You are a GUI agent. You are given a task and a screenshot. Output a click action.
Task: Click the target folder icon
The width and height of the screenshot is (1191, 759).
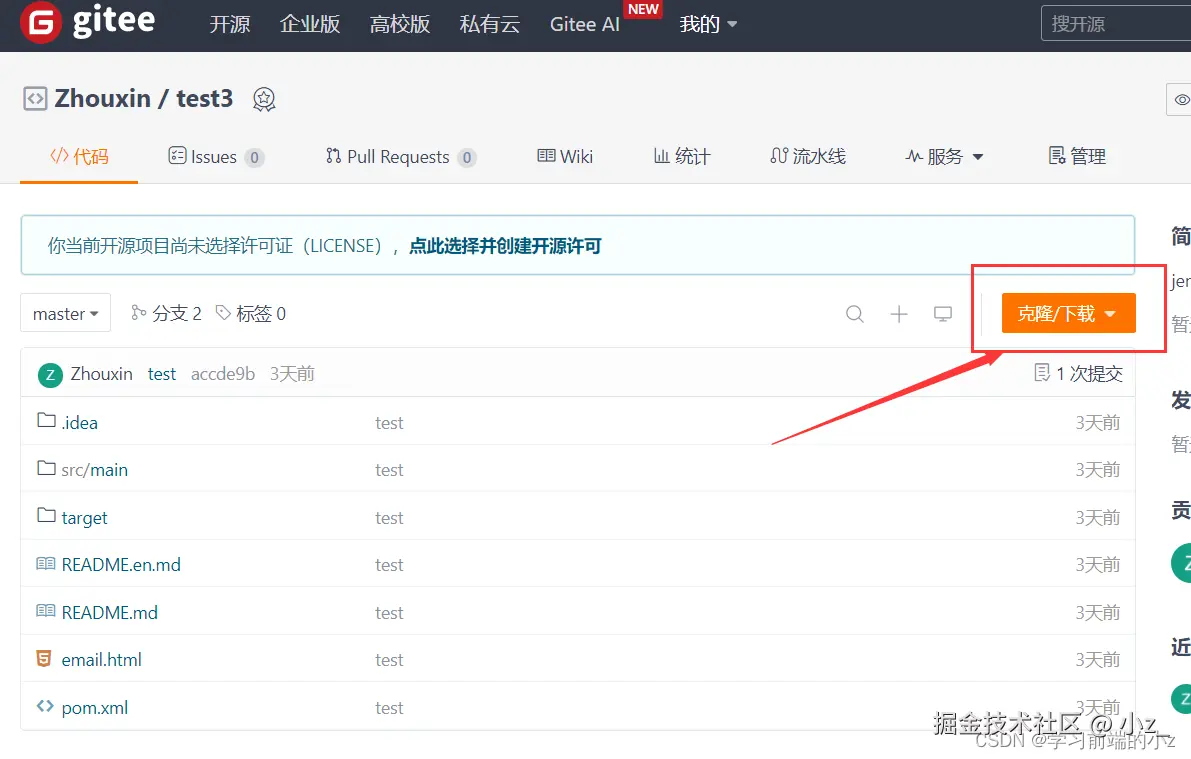pyautogui.click(x=46, y=515)
